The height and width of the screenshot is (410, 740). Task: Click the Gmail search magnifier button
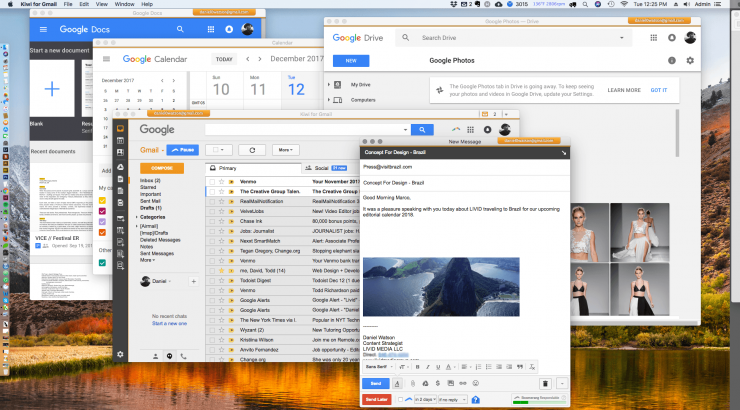coord(422,130)
